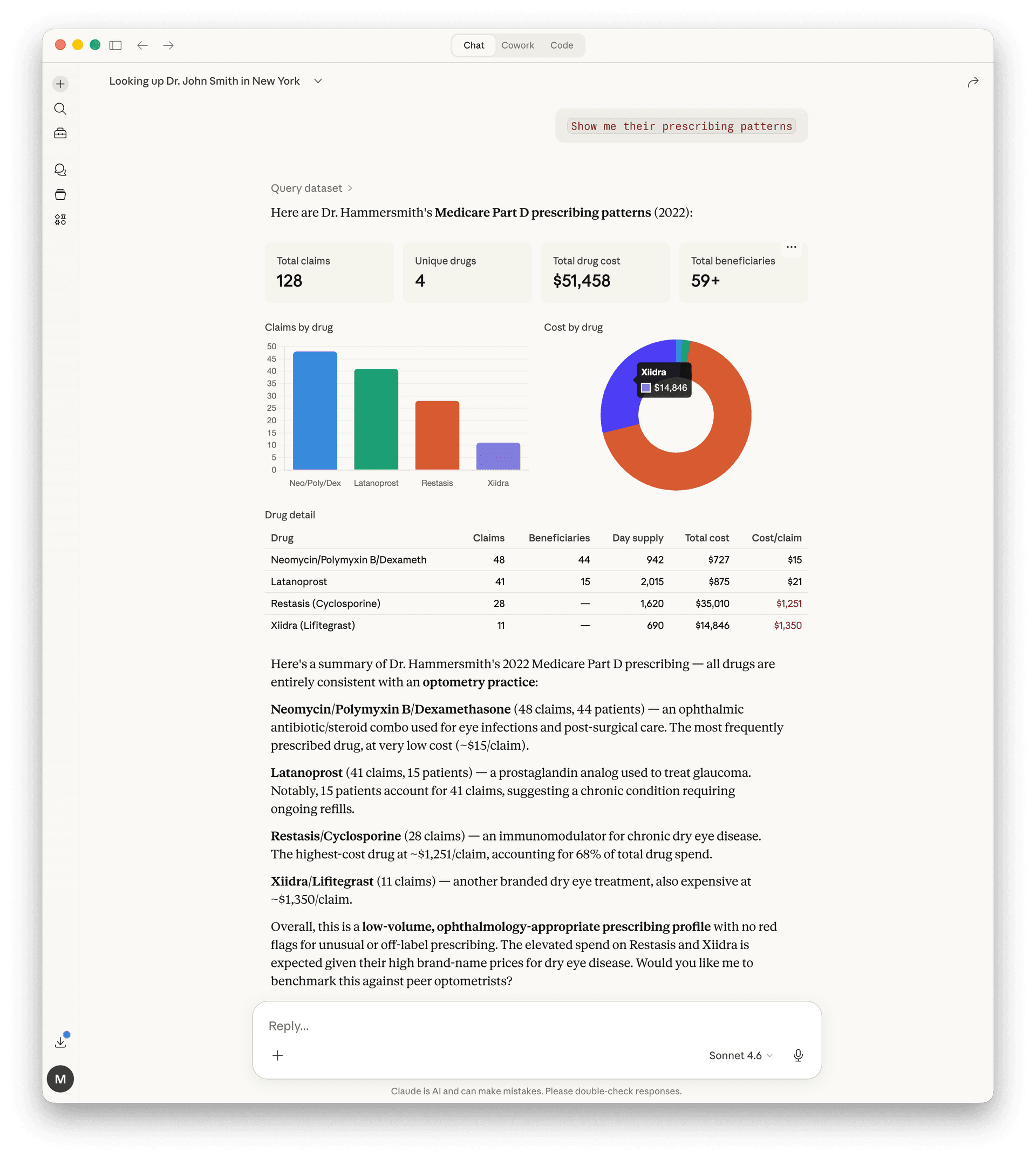Open the three-dot menu on dashboard

coord(791,247)
